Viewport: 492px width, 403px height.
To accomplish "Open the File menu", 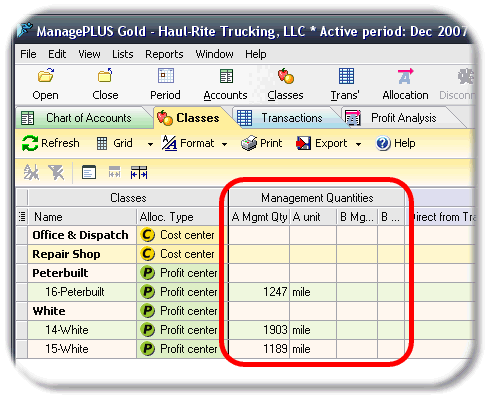I will [28, 54].
